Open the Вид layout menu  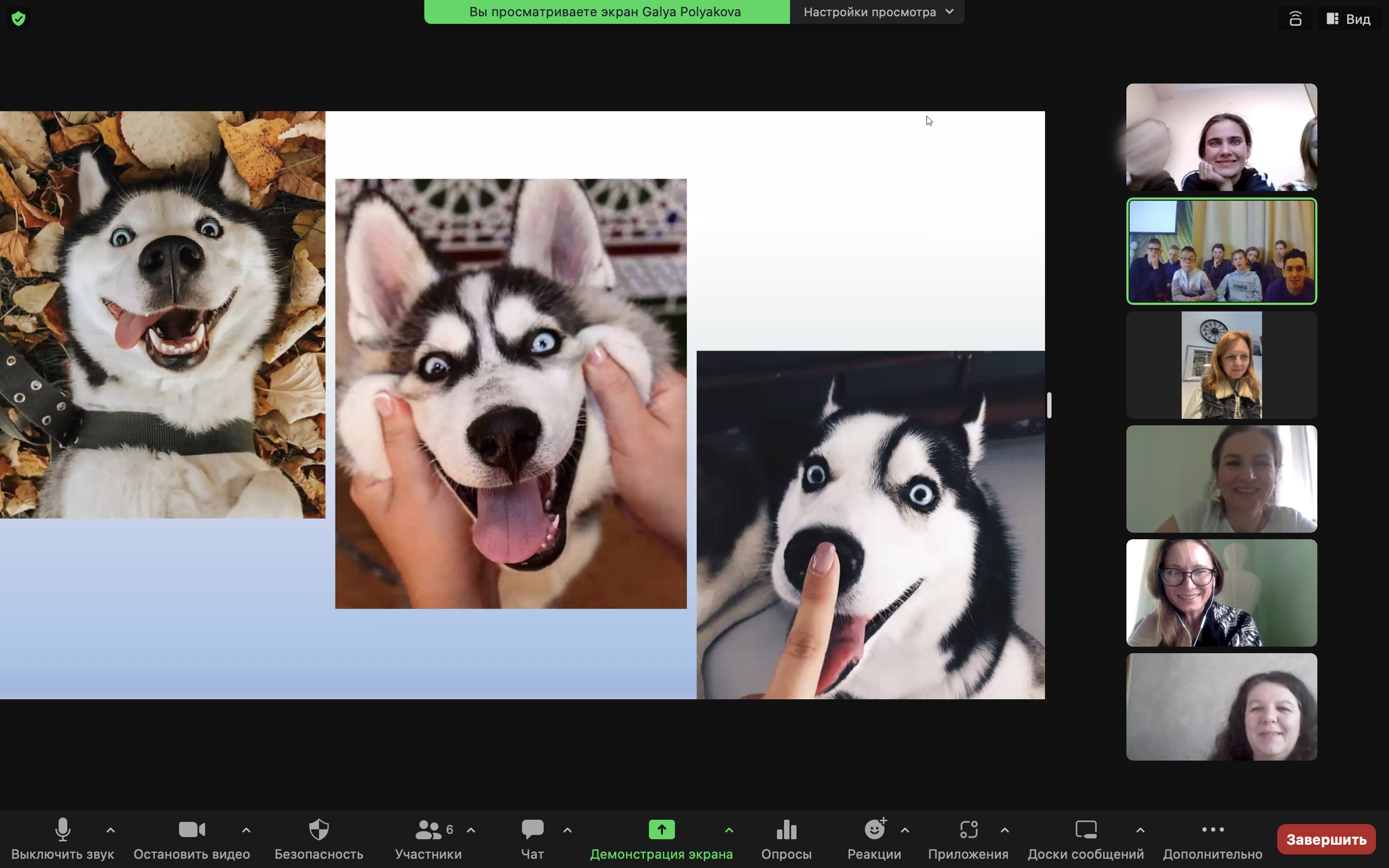1349,18
